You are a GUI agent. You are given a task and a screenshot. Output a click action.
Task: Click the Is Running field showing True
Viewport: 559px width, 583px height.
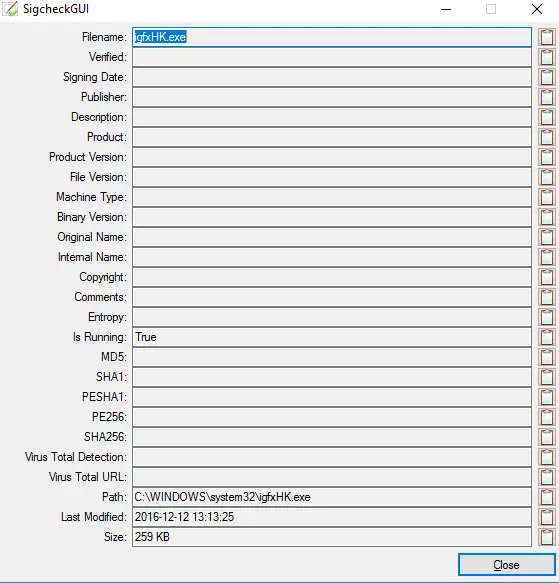tap(332, 337)
